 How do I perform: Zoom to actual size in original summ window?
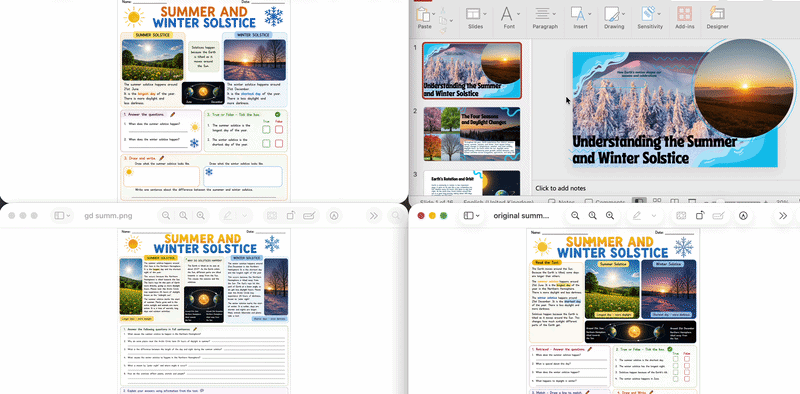592,216
